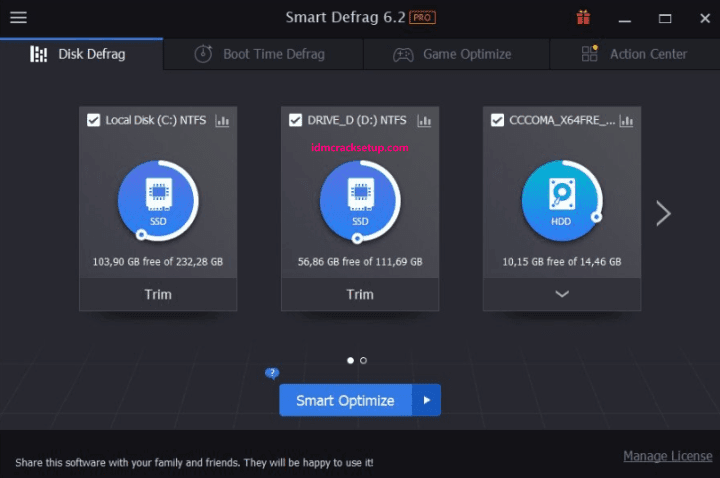720x478 pixels.
Task: Show next drives with right arrow
Action: (663, 214)
